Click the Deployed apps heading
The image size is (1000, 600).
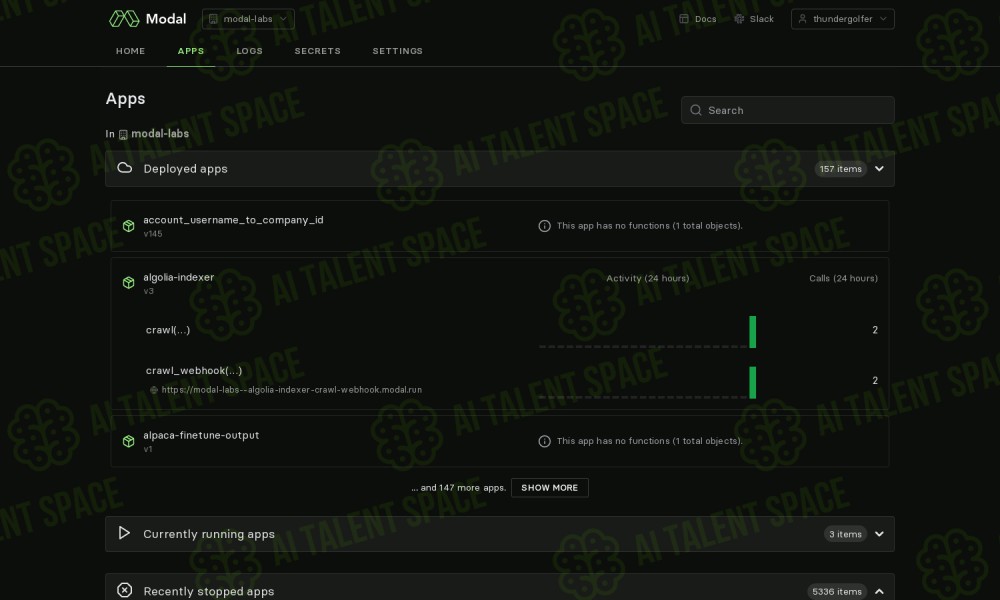tap(186, 169)
